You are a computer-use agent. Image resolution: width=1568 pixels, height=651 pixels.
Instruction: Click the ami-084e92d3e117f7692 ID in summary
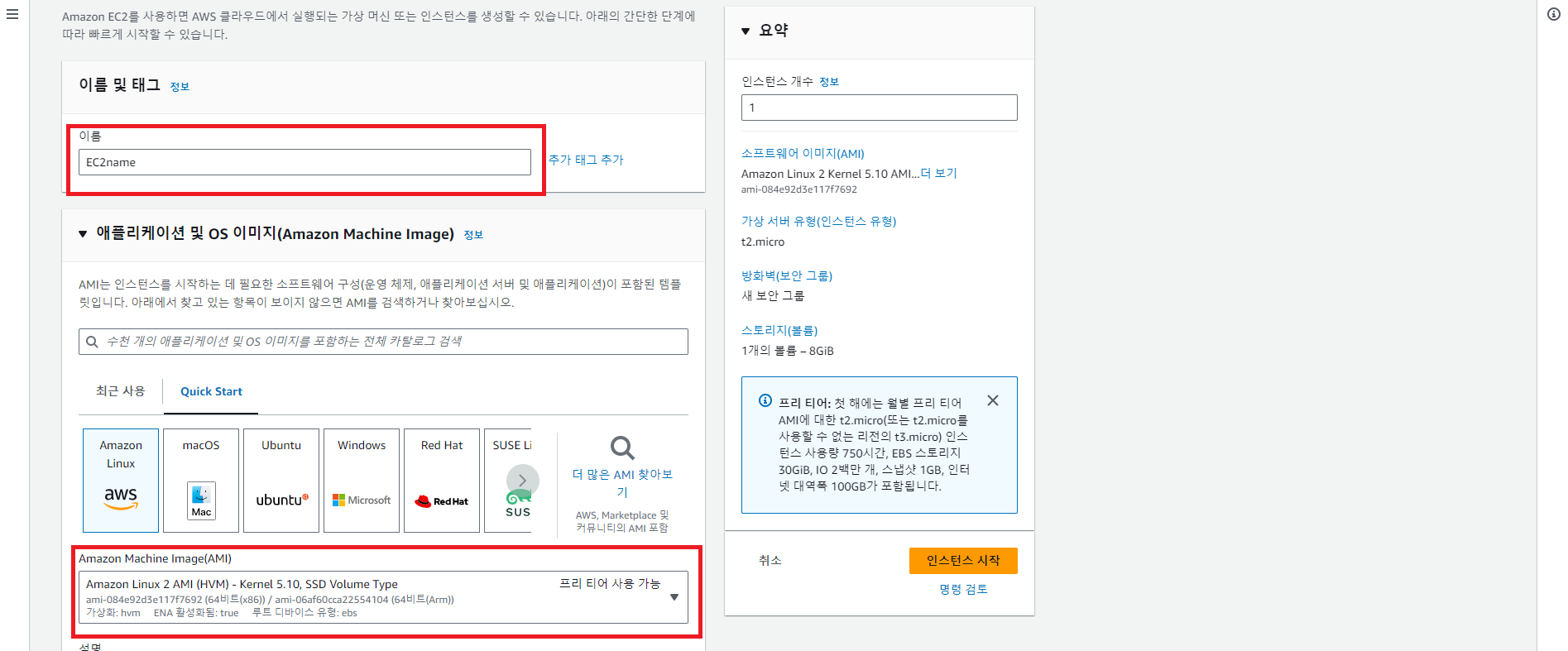(x=799, y=189)
